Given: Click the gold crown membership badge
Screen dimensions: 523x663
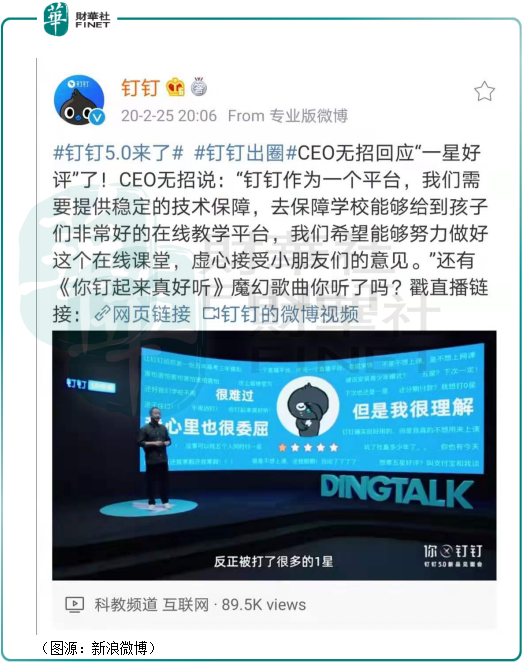Looking at the screenshot, I should point(175,88).
